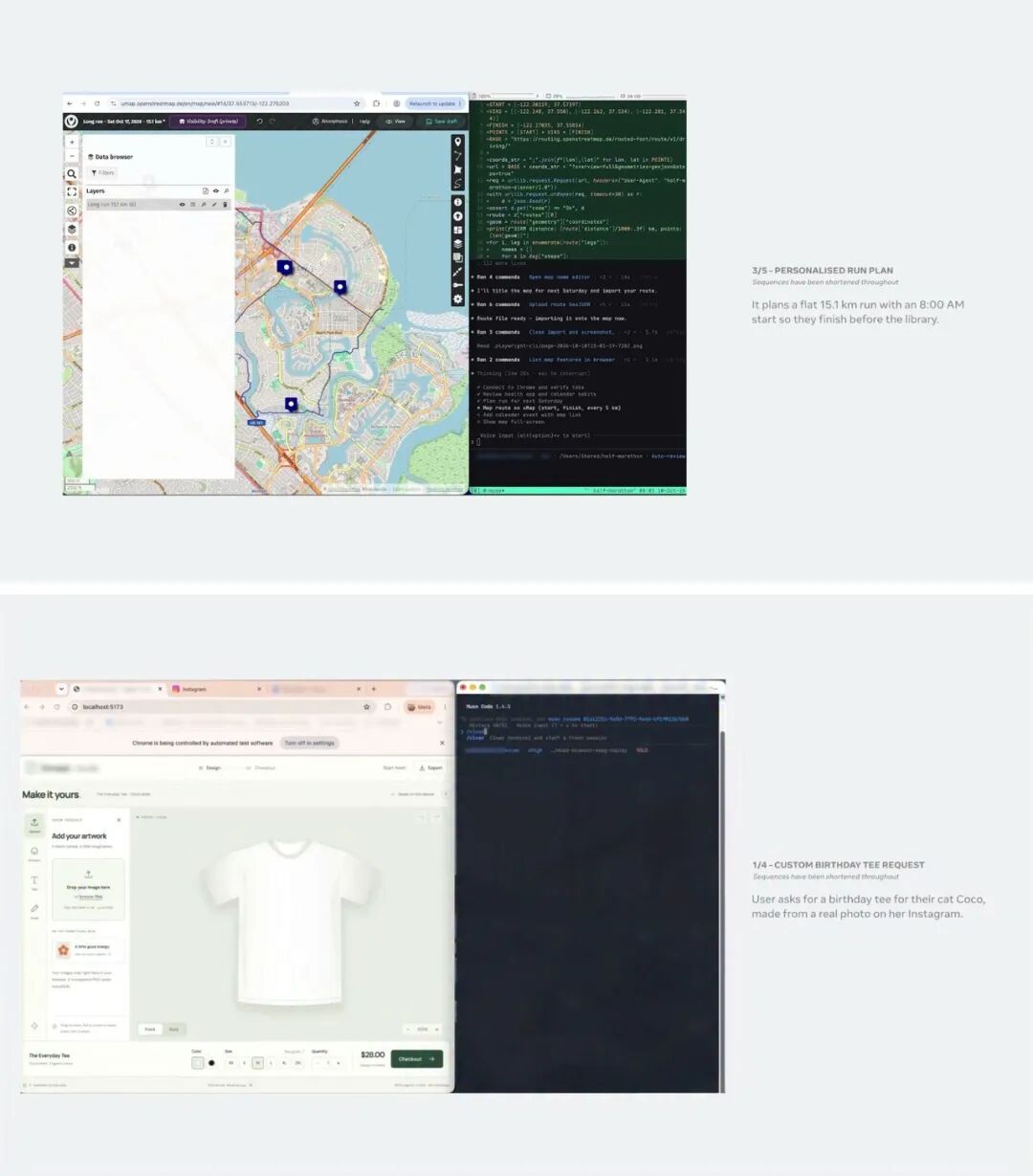Select the draw marker tool in uMap
This screenshot has height=1176, width=1033.
click(x=457, y=142)
